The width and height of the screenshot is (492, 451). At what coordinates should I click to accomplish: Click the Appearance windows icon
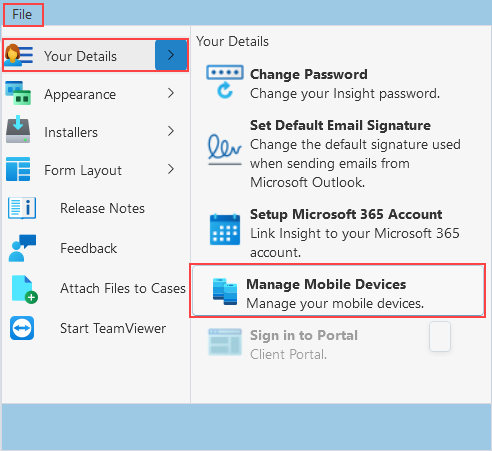pos(18,93)
